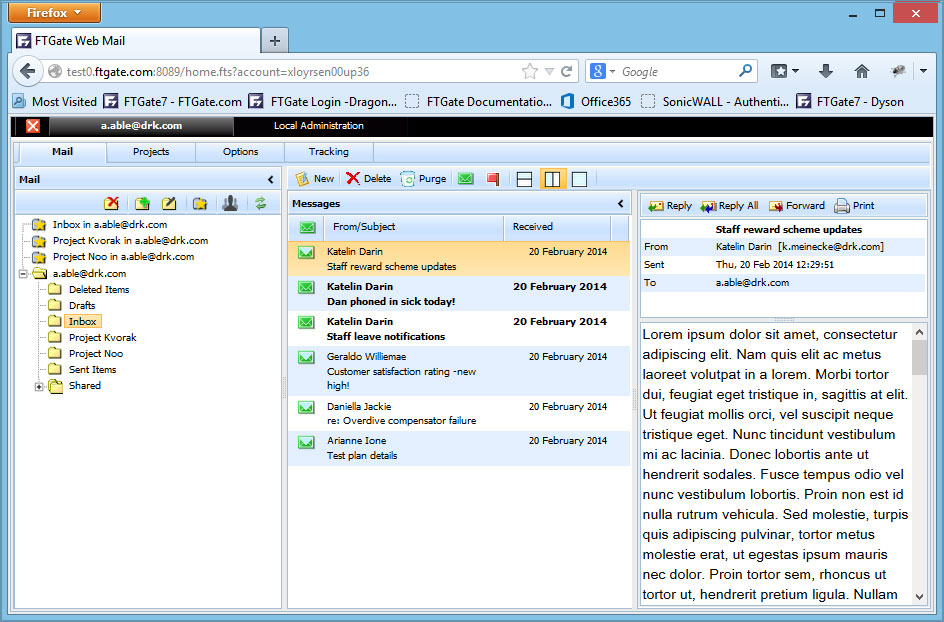Open the Most Visited bookmarks button
Viewport: 944px width, 622px height.
[x=55, y=102]
